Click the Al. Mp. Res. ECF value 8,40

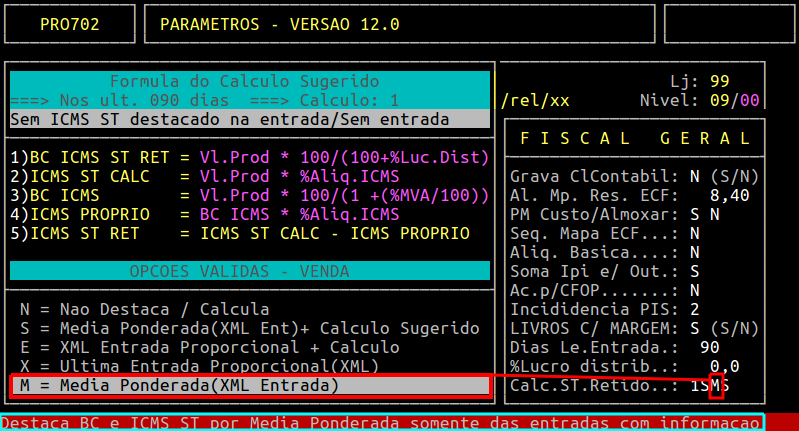(728, 196)
